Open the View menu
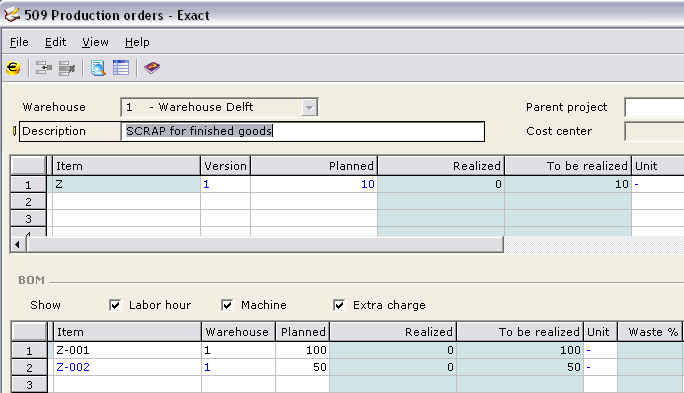The height and width of the screenshot is (393, 684). (95, 42)
